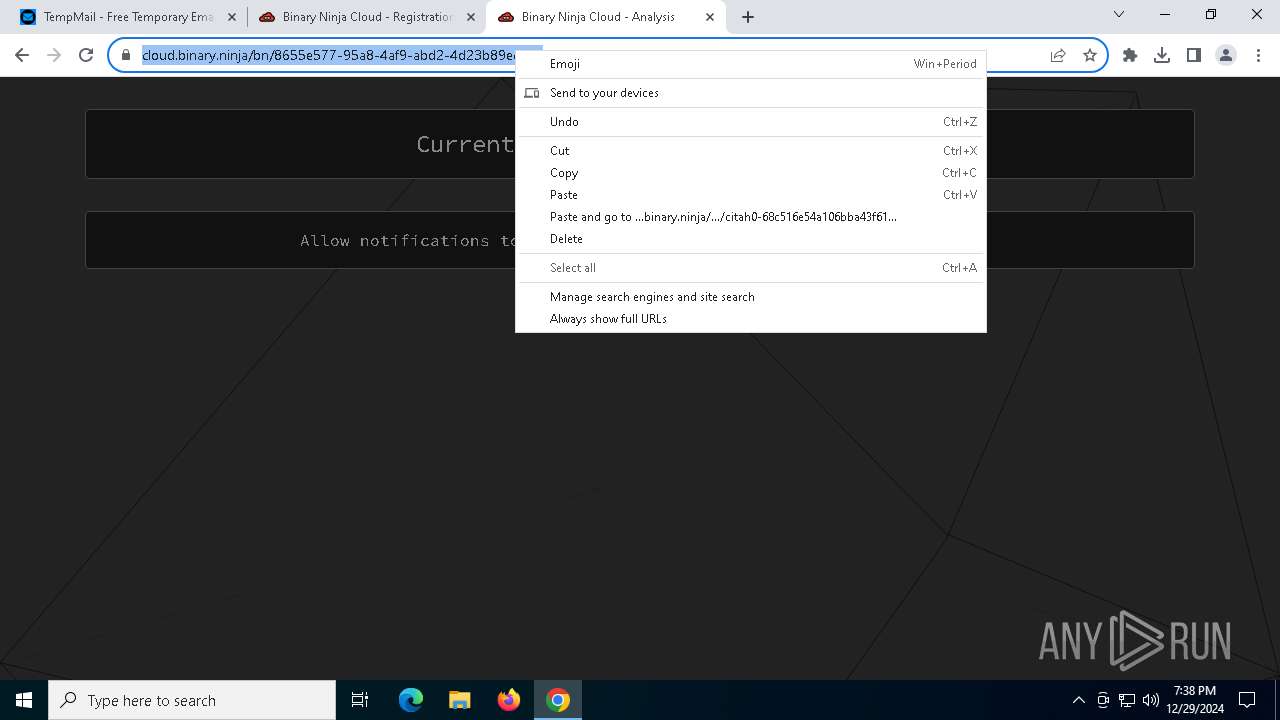Viewport: 1280px width, 720px height.
Task: Close the Binary Ninja Registration tab
Action: [471, 17]
